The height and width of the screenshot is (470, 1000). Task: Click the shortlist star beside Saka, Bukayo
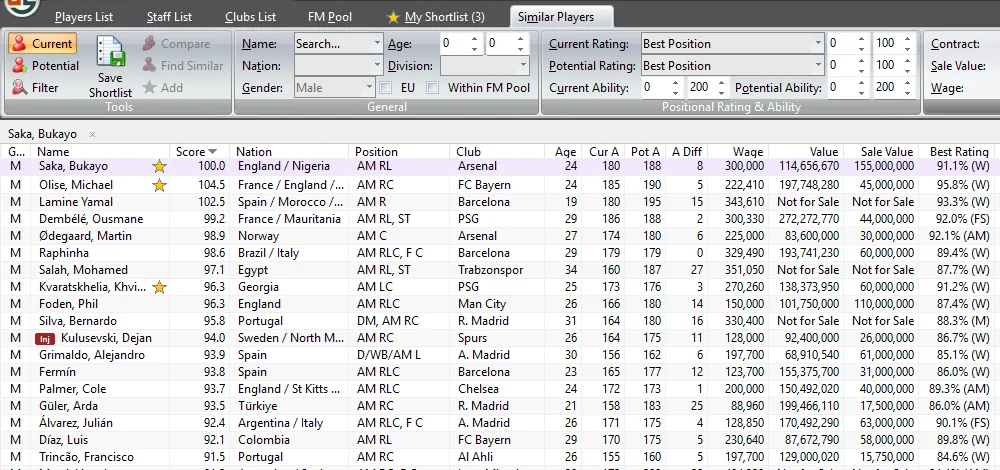pyautogui.click(x=159, y=166)
